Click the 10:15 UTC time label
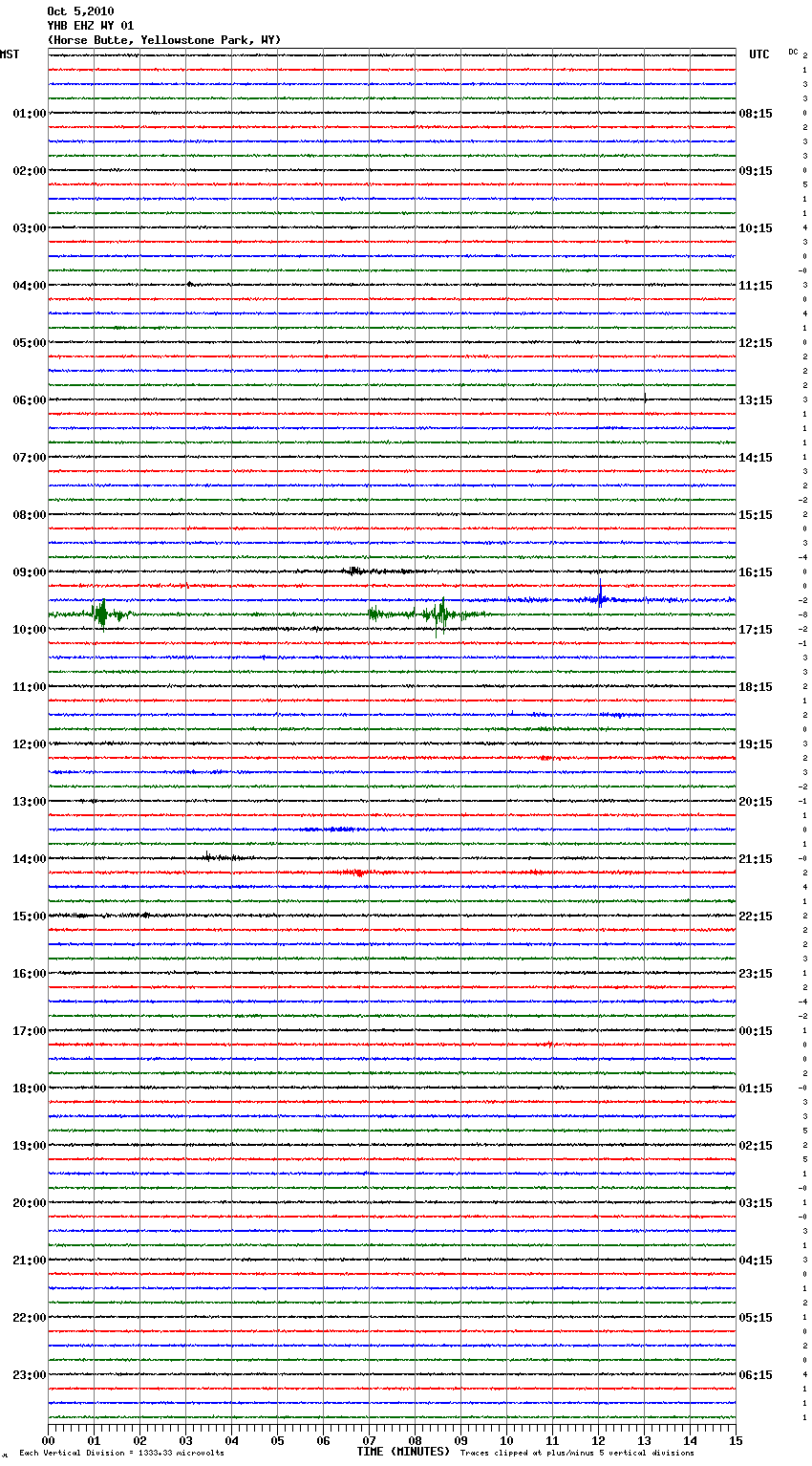 [x=756, y=228]
